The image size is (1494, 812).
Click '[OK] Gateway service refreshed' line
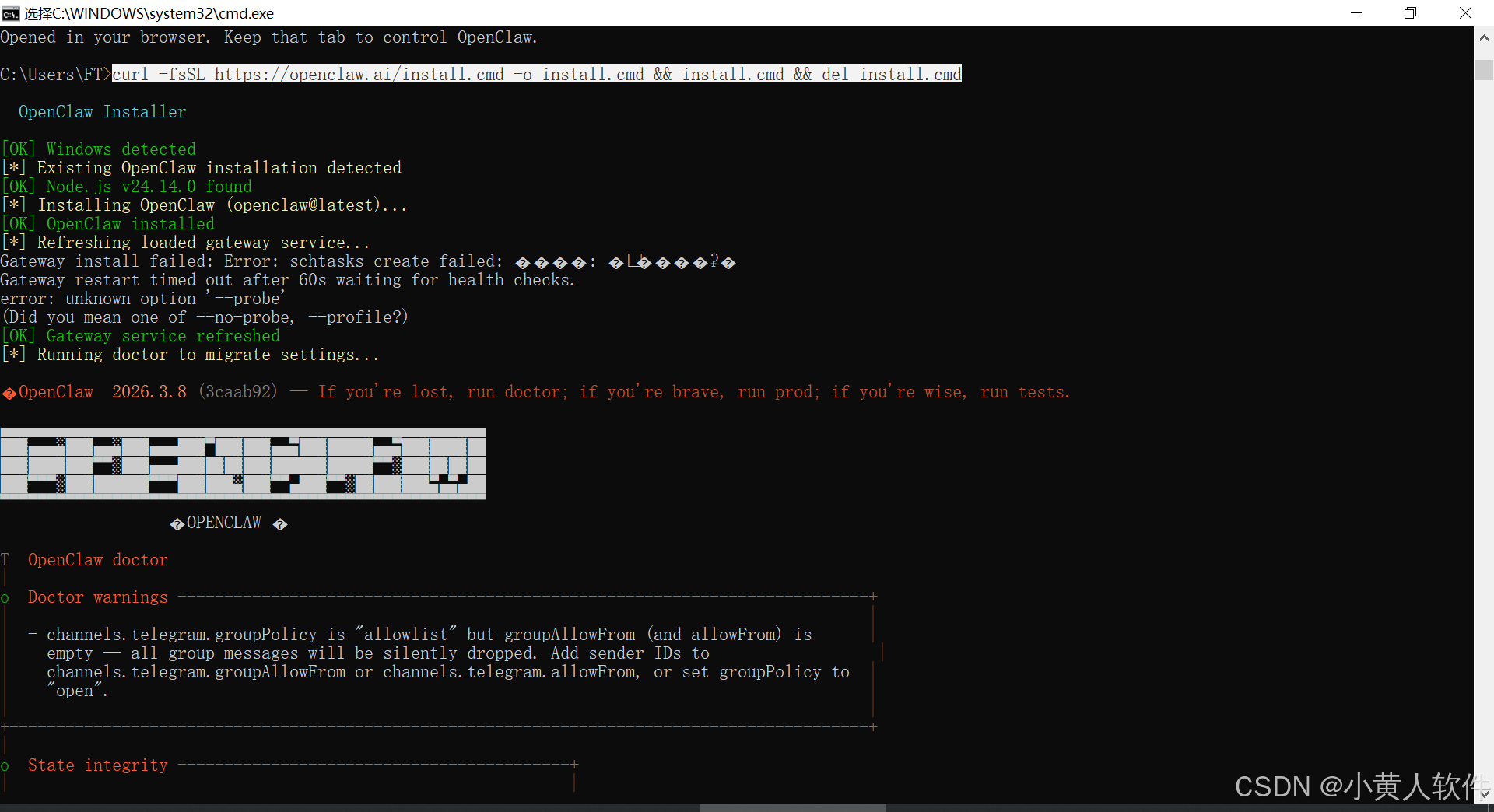tap(140, 336)
